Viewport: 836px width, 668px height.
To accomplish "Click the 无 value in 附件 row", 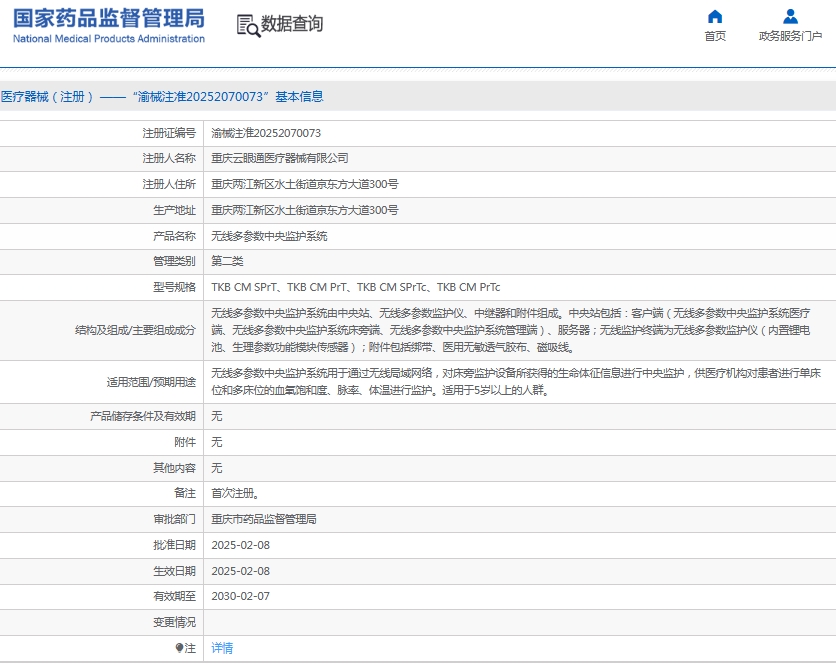I will [216, 442].
